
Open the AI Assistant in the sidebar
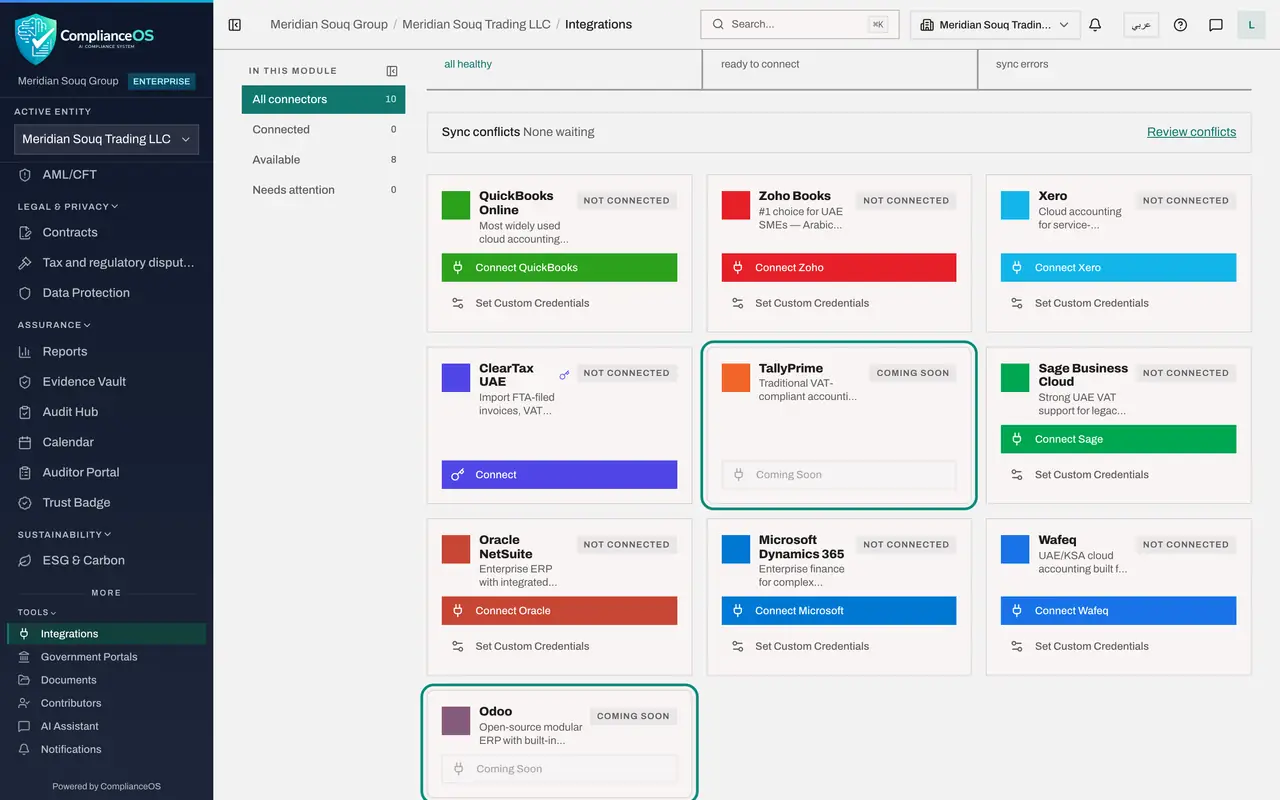click(106, 727)
